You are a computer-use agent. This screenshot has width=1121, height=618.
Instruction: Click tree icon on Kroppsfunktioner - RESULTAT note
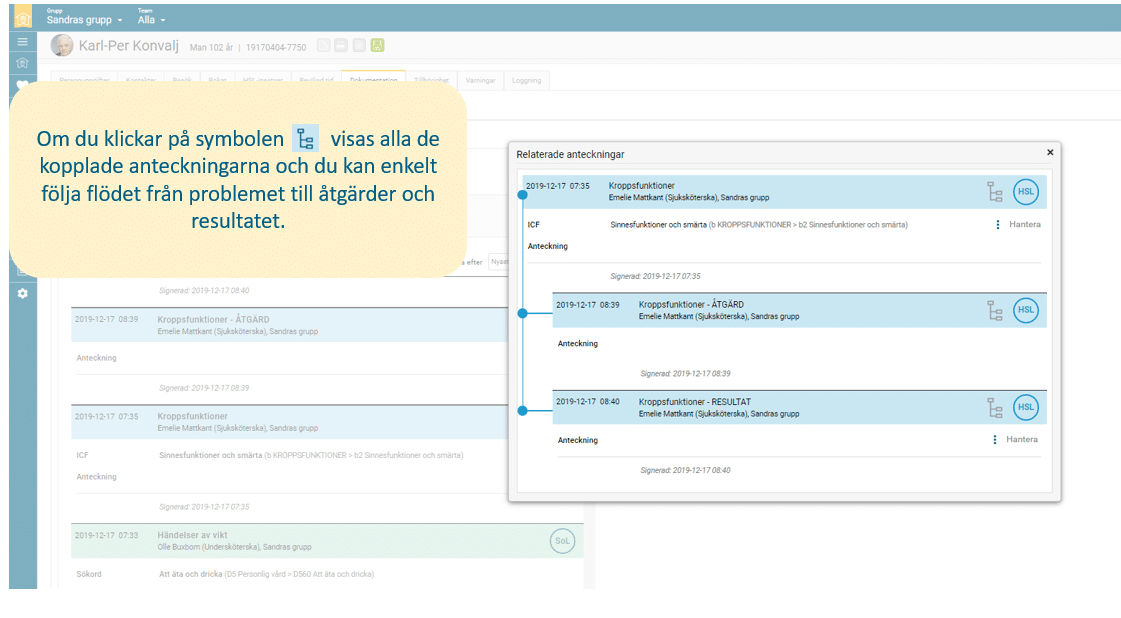pos(994,407)
